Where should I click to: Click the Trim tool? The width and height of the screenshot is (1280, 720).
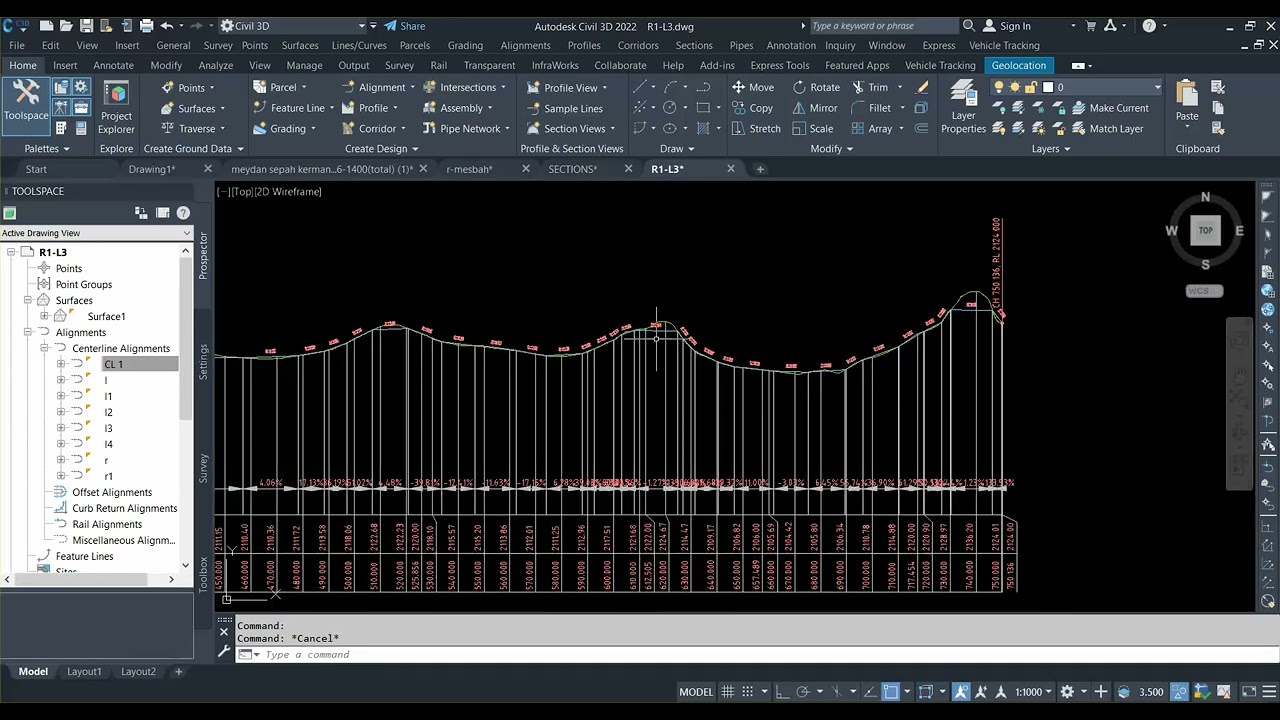[870, 87]
